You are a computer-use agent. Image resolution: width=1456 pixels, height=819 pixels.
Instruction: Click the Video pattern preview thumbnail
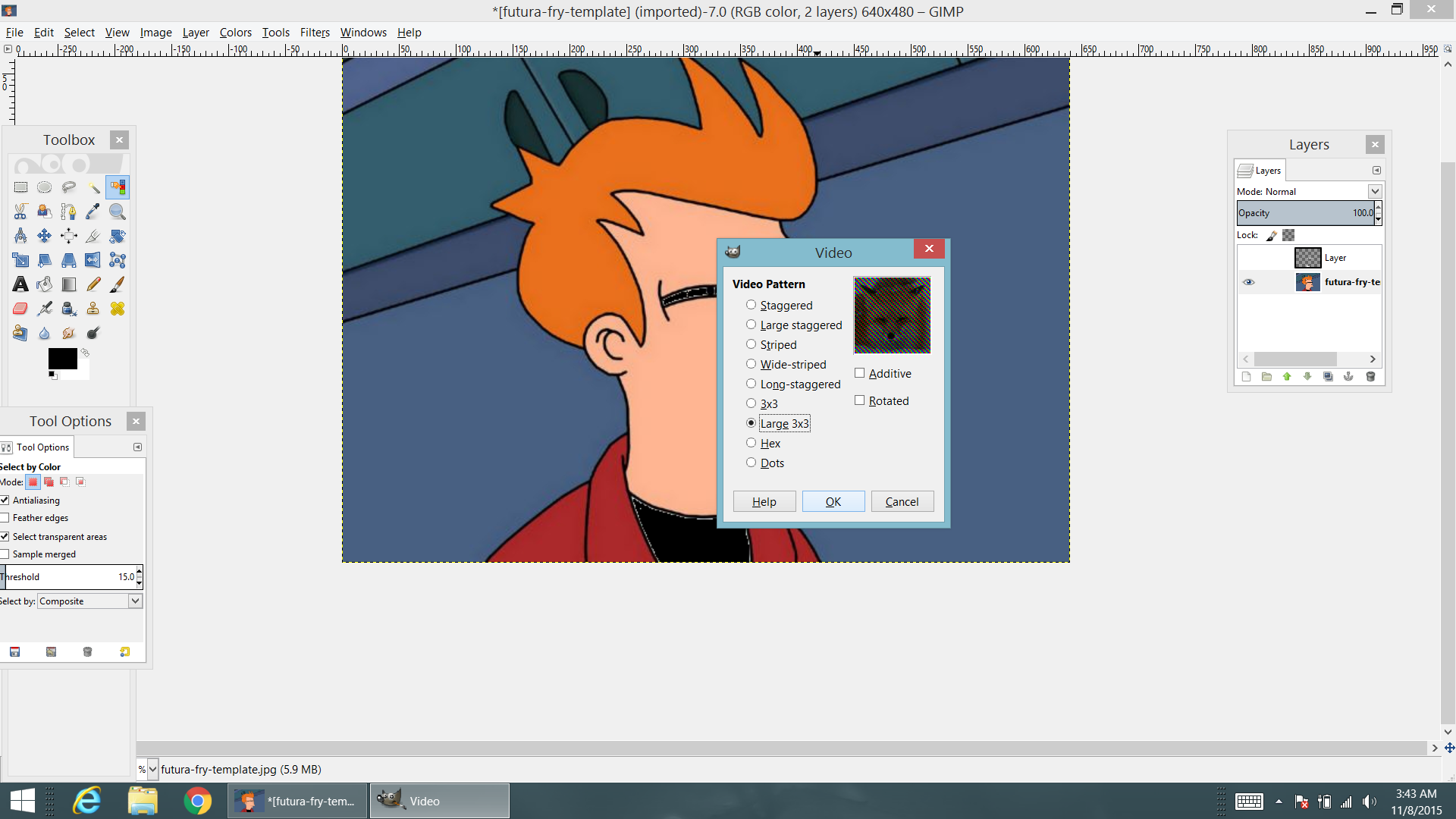[892, 315]
